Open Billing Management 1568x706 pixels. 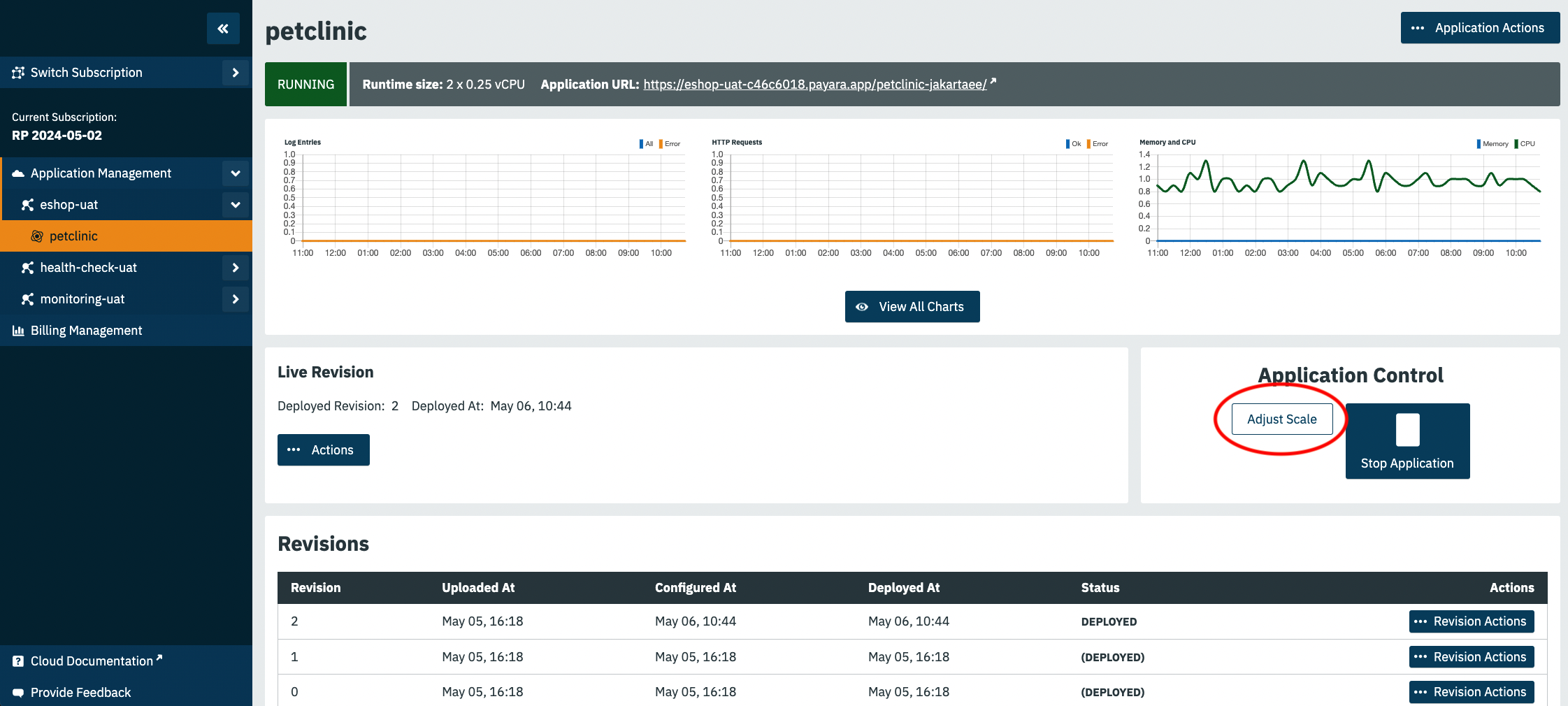click(126, 331)
